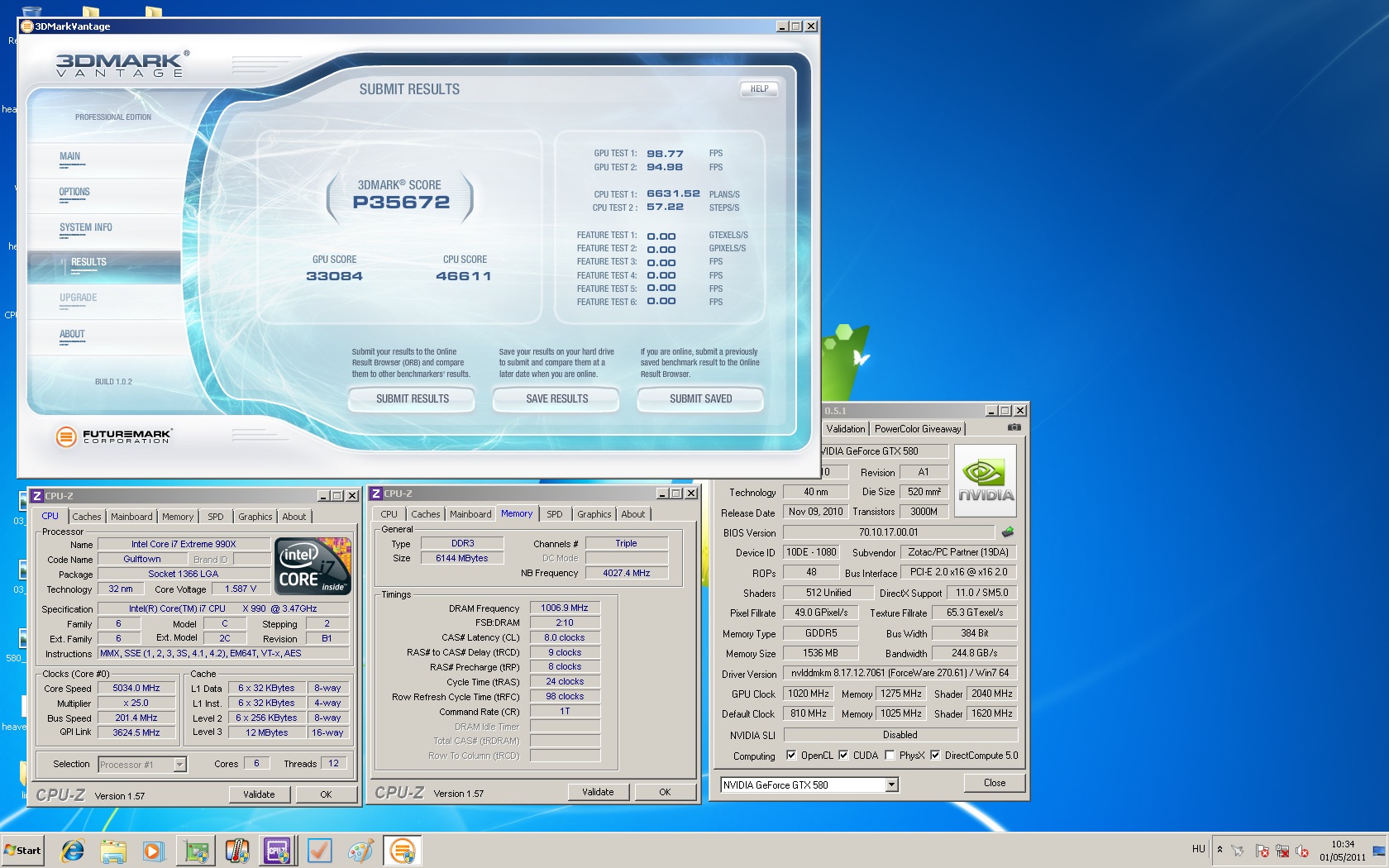Open Action Center flag tray icon
The width and height of the screenshot is (1389, 868).
tap(1262, 851)
